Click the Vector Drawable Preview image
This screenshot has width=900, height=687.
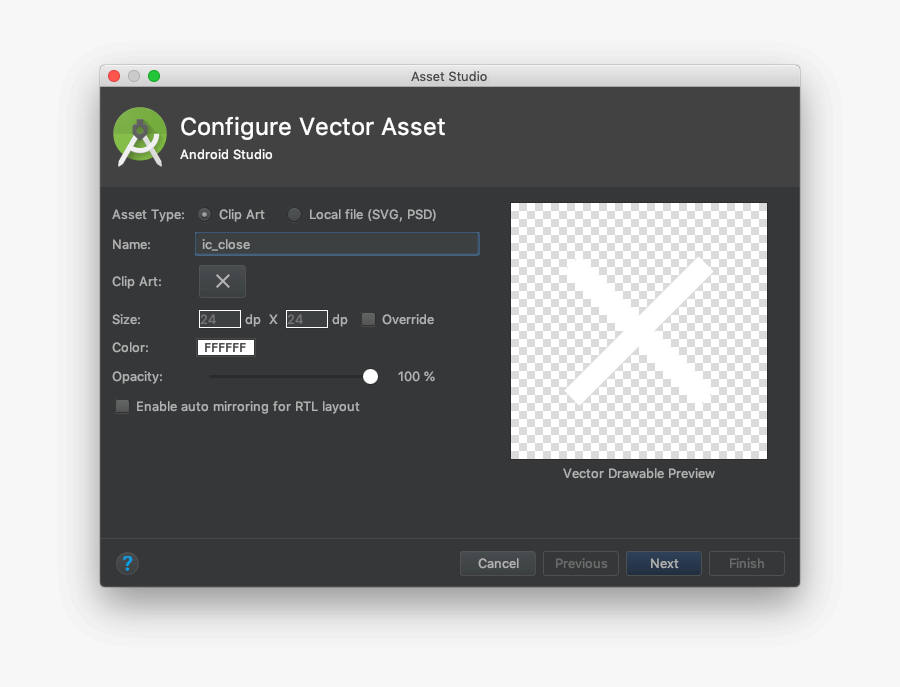click(x=638, y=330)
